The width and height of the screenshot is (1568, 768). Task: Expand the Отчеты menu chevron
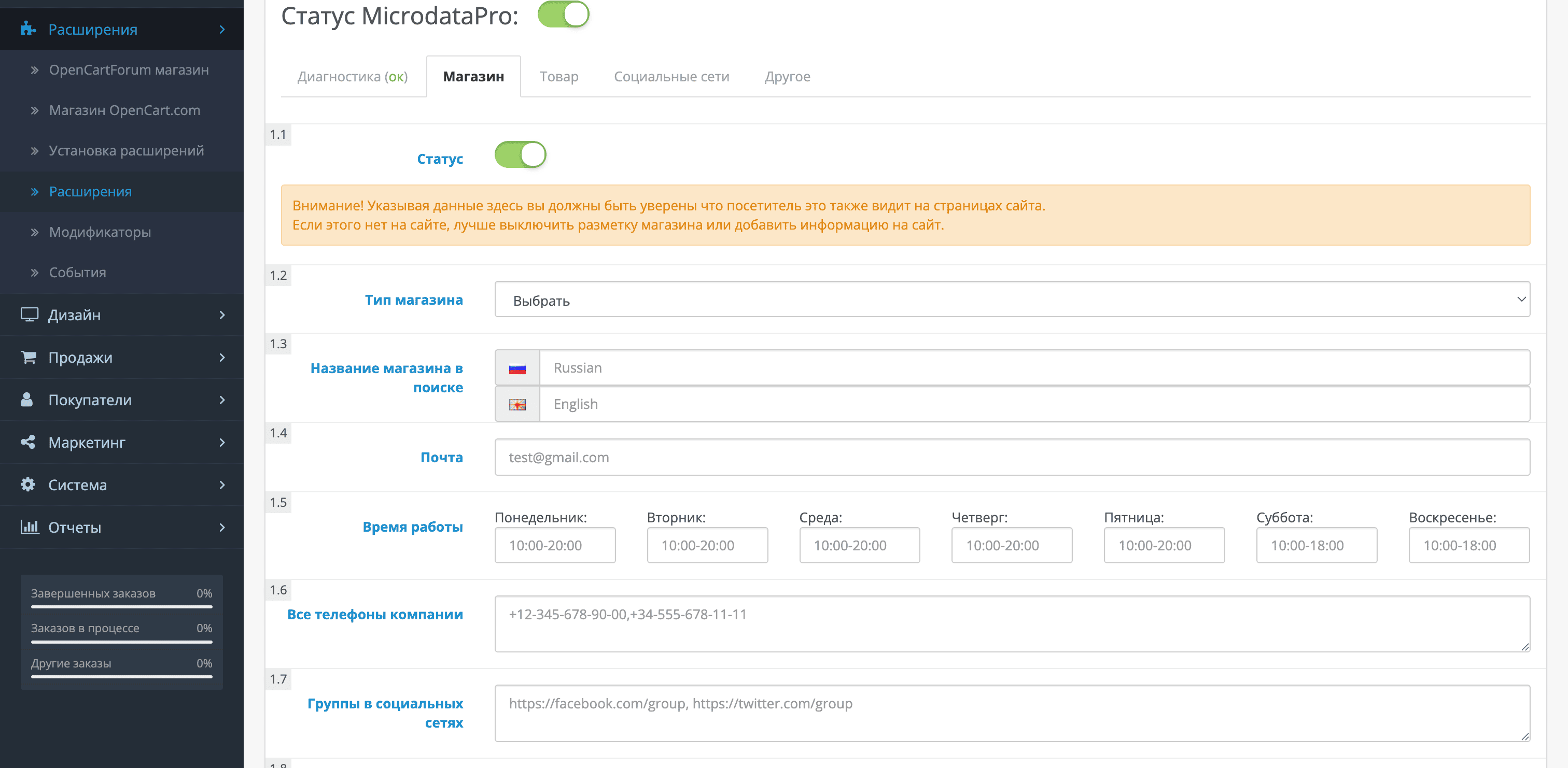click(222, 527)
